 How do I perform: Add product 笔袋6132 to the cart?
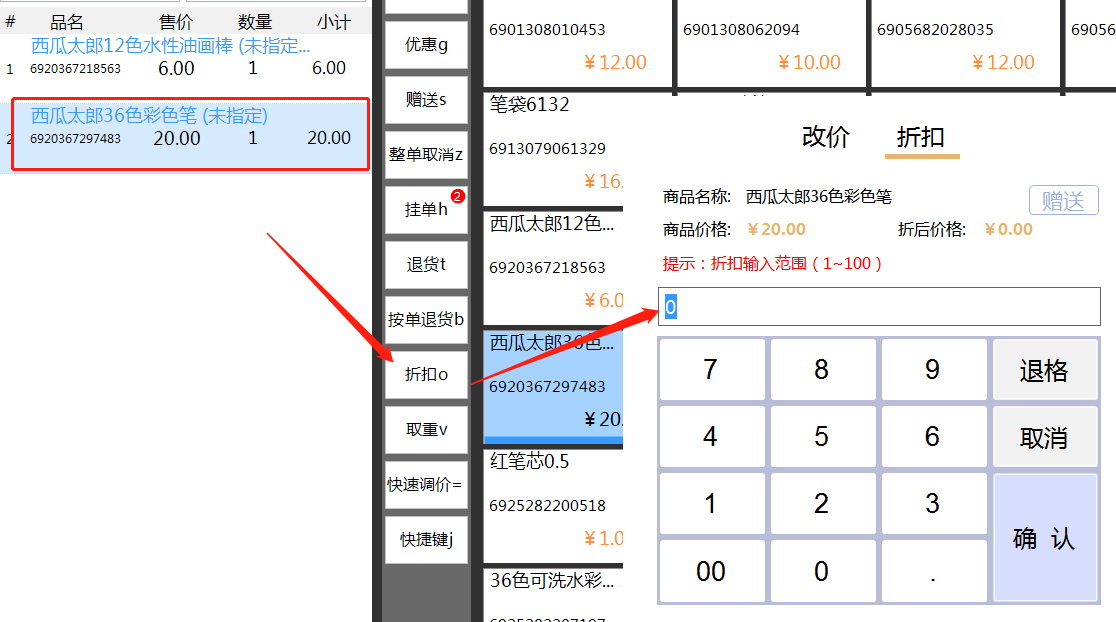[554, 149]
